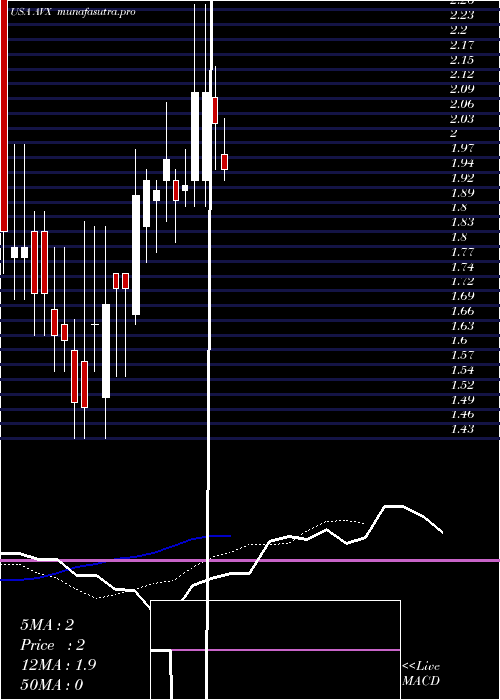Screen dimensions: 500x700
Task: Click the 1.69 price axis label
Action: pos(462,296)
